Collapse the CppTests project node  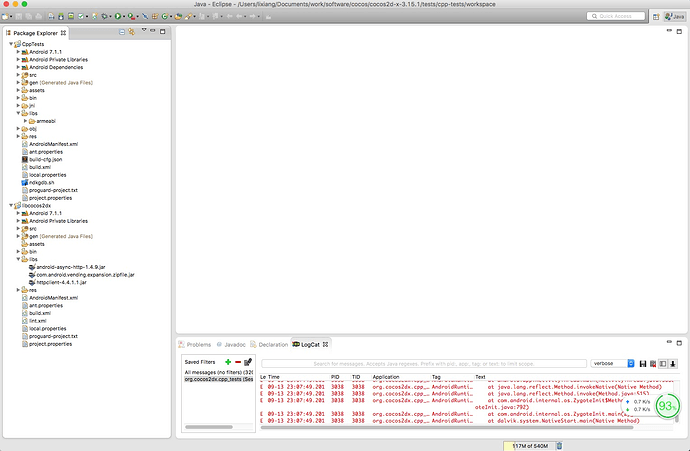coord(11,44)
